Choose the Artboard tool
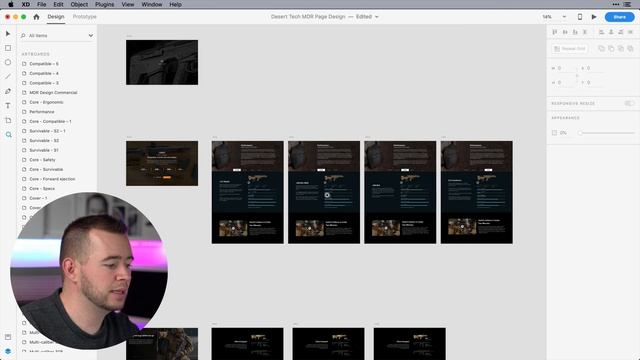The width and height of the screenshot is (640, 360). [x=8, y=120]
